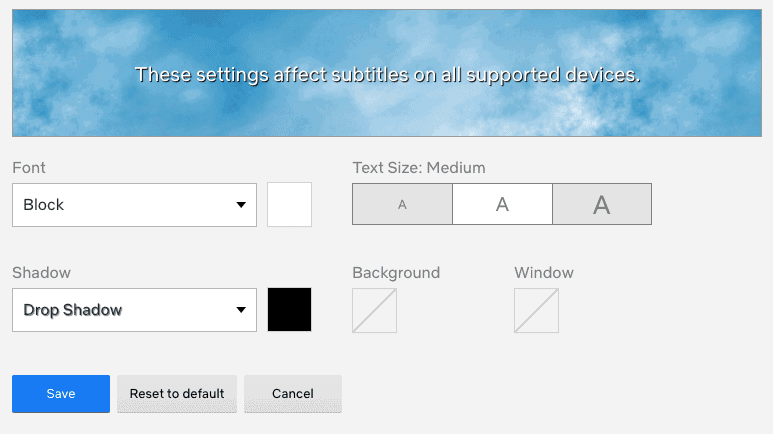Open the Shadow dropdown showing Drop Shadow
This screenshot has height=434, width=773.
point(135,310)
